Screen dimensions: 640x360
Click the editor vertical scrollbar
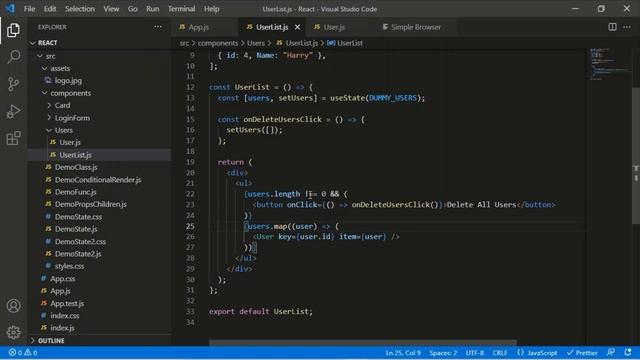click(x=636, y=155)
